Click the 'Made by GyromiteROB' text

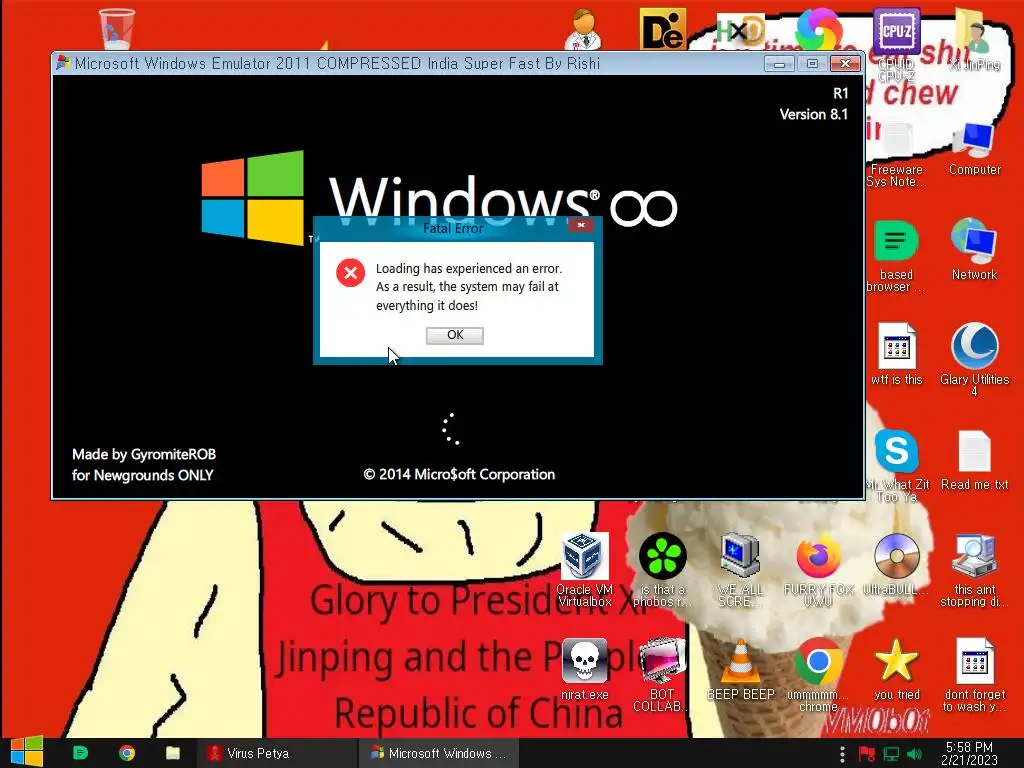click(144, 454)
